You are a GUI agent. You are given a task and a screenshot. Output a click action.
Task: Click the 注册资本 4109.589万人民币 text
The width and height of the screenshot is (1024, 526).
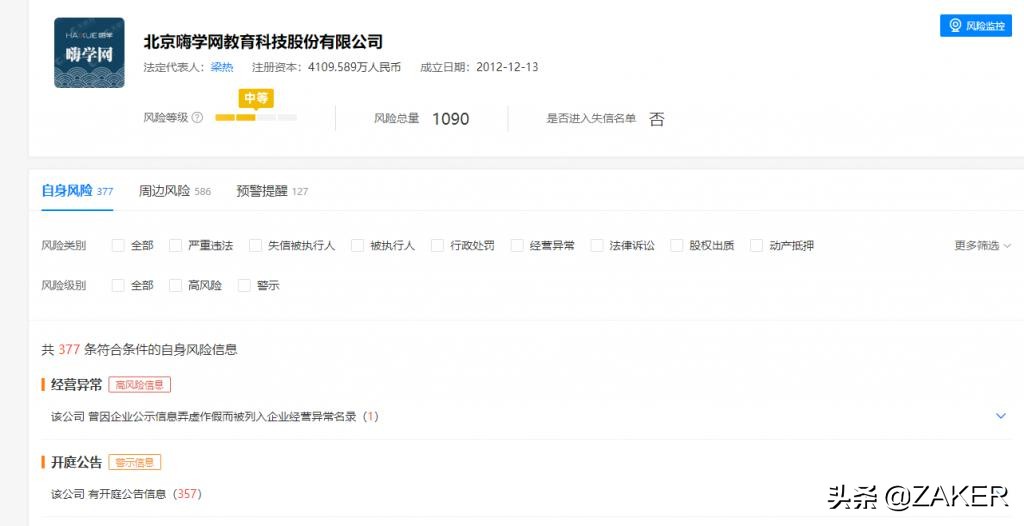point(327,67)
